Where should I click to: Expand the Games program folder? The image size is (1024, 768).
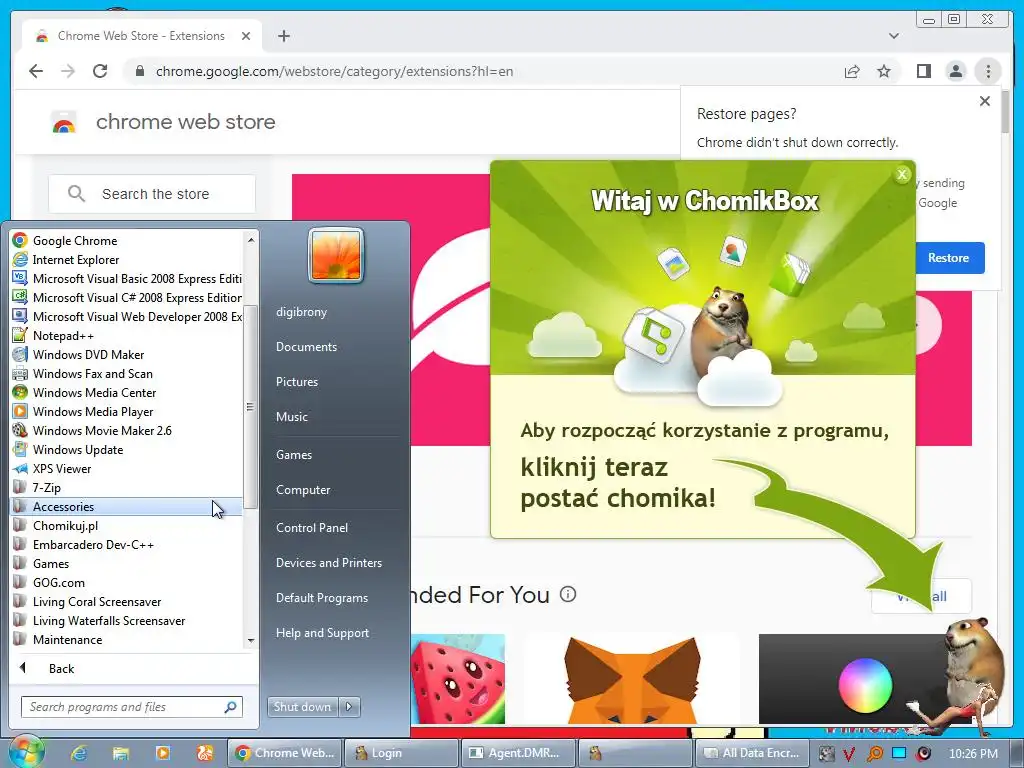[127, 563]
